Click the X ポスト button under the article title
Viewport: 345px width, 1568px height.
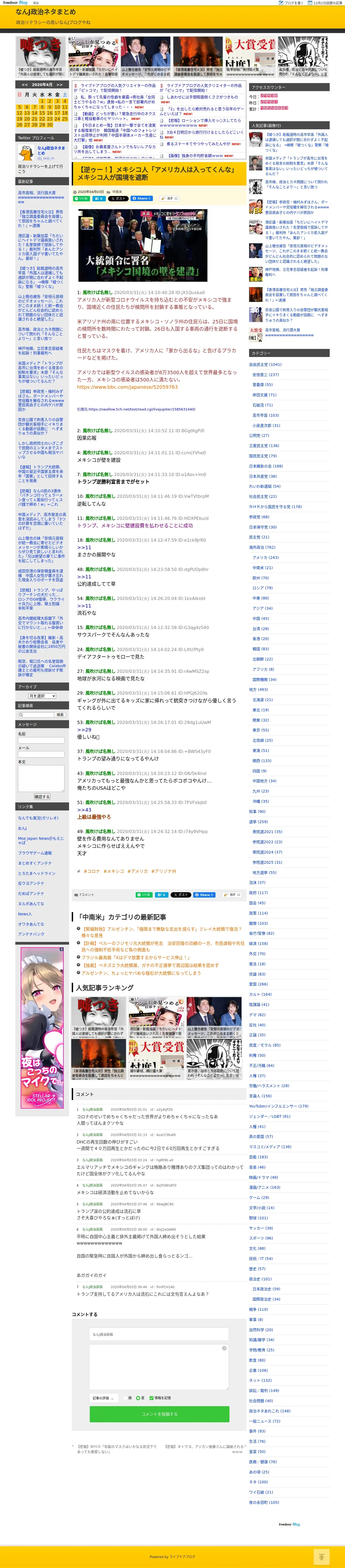(118, 198)
